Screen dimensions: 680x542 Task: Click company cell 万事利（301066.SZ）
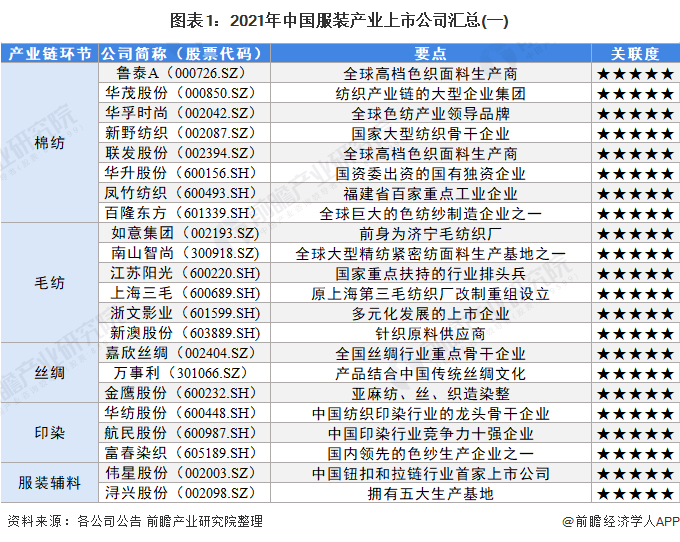pyautogui.click(x=184, y=373)
